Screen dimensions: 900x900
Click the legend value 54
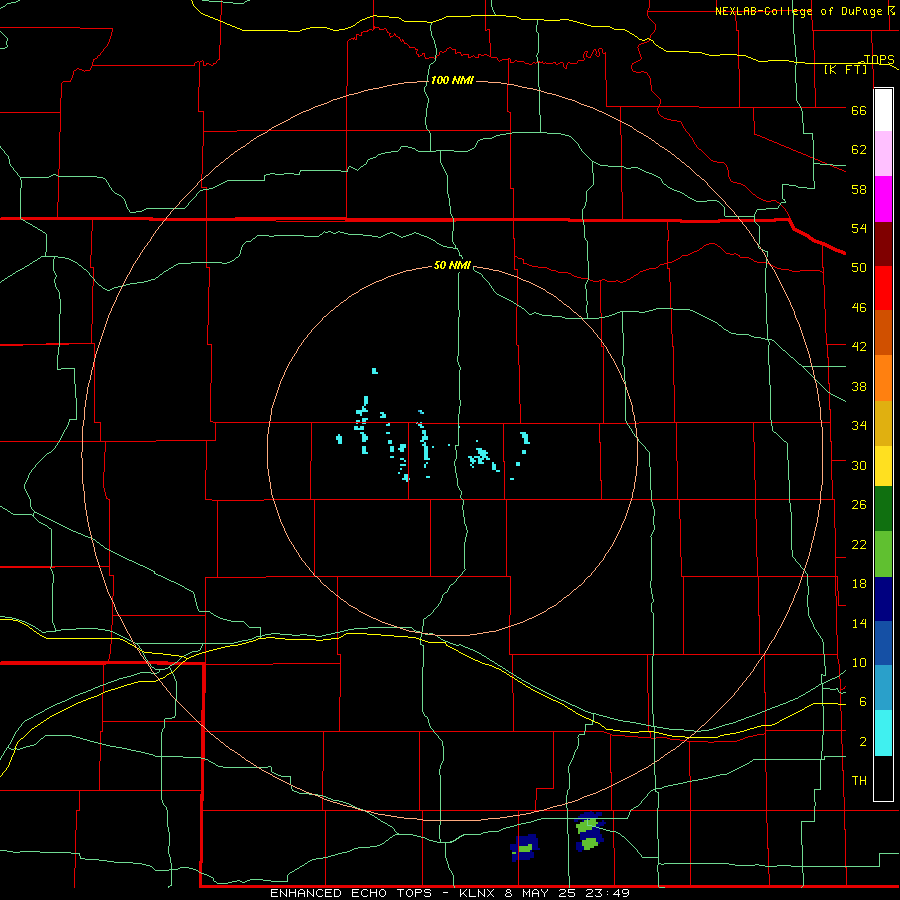(859, 228)
